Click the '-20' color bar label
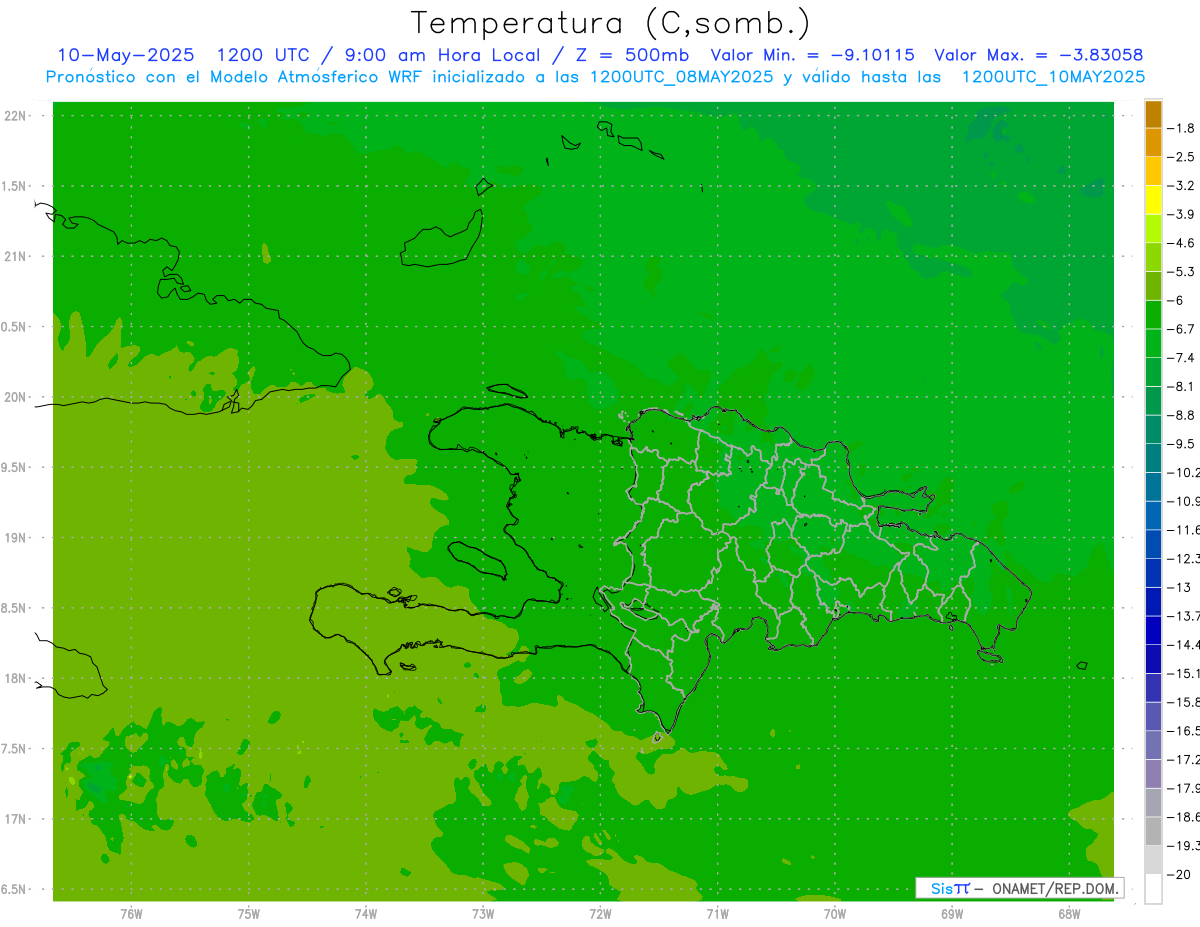The image size is (1200, 927). click(x=1181, y=874)
